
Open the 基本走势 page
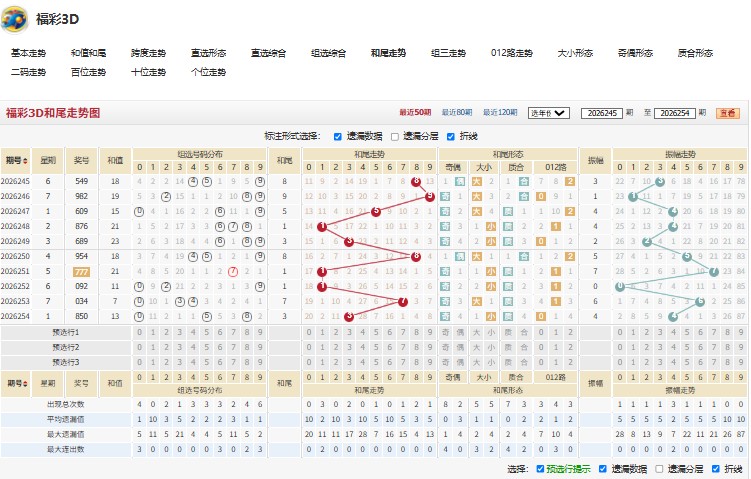click(x=28, y=53)
